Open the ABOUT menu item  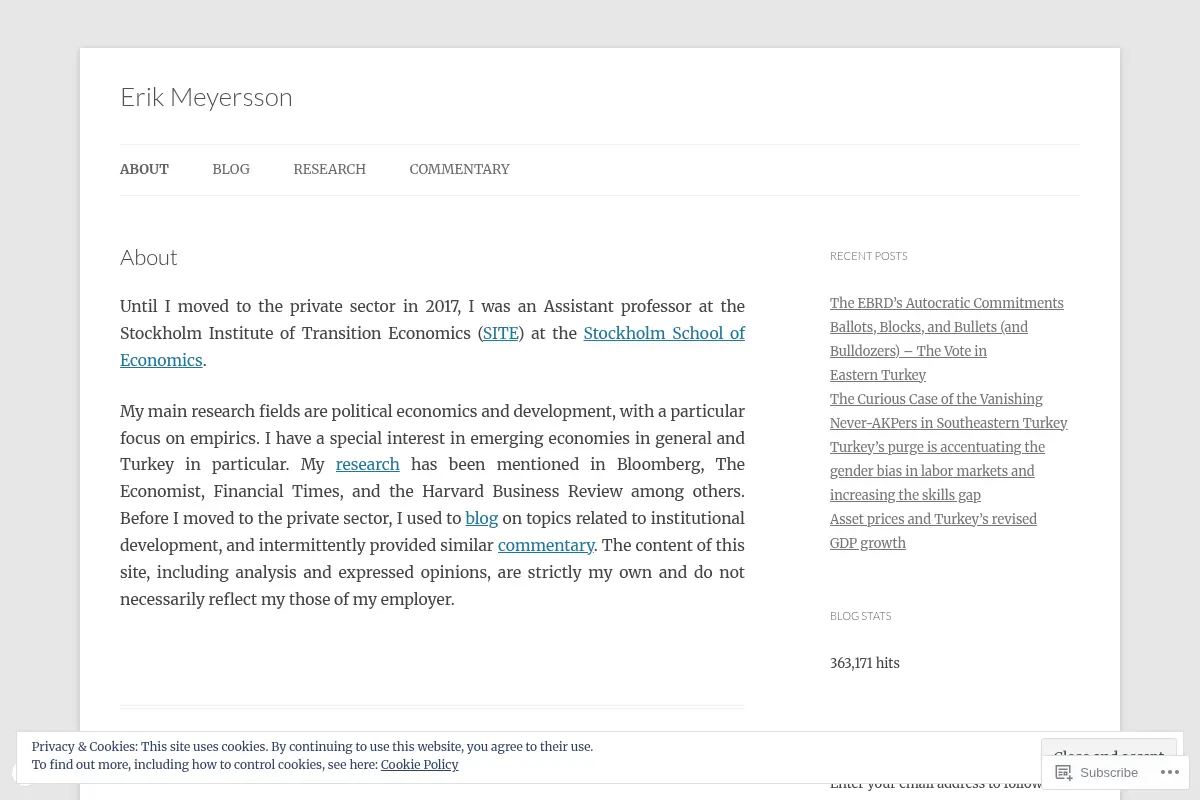point(144,169)
